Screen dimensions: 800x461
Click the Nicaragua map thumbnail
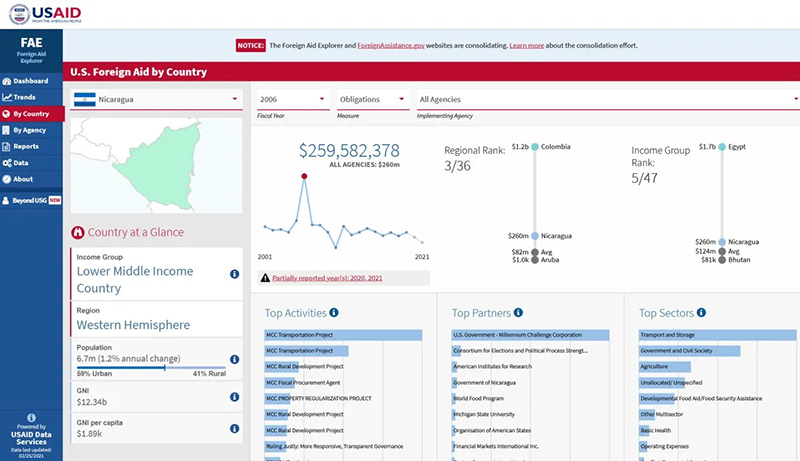tap(157, 163)
